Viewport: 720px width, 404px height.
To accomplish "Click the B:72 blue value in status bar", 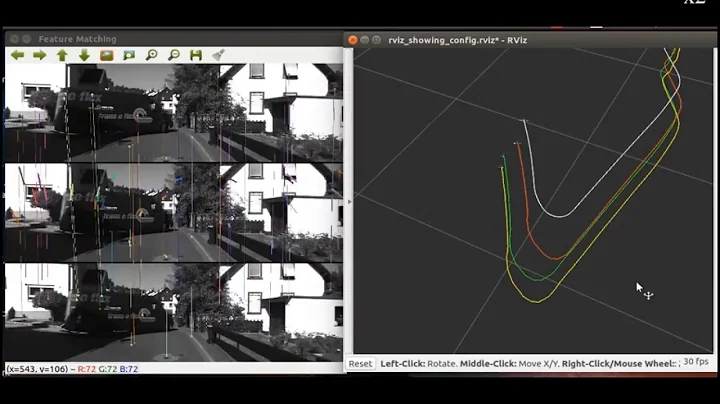I will pyautogui.click(x=129, y=369).
